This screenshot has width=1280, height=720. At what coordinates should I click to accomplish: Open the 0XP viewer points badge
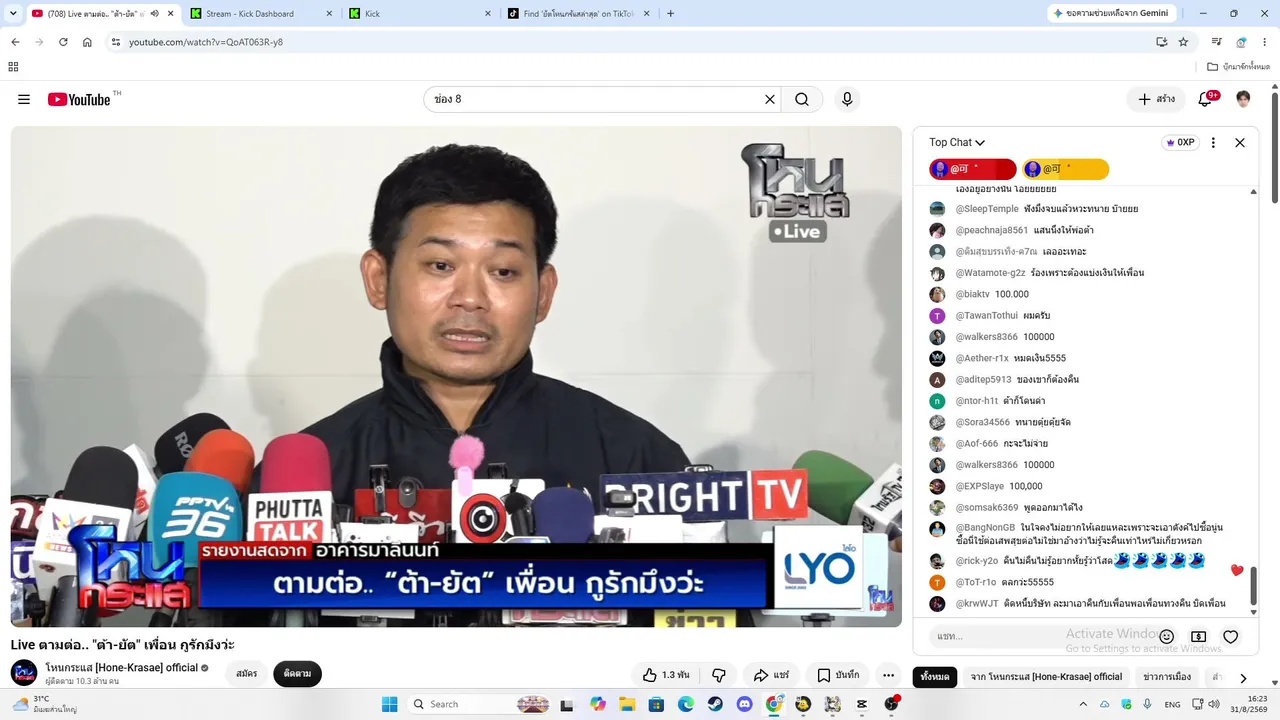coord(1180,143)
